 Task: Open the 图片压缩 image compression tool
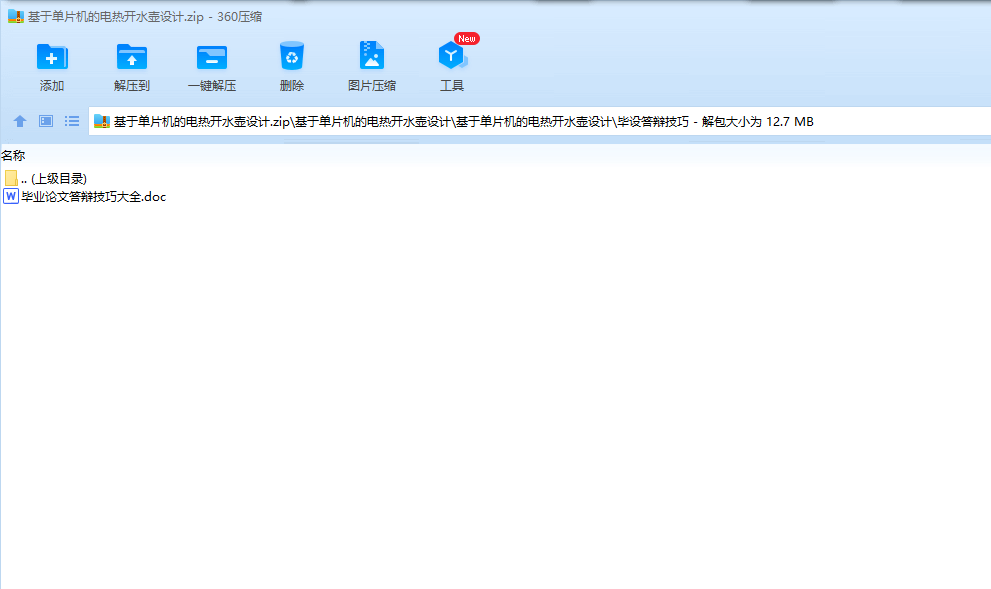click(x=372, y=66)
